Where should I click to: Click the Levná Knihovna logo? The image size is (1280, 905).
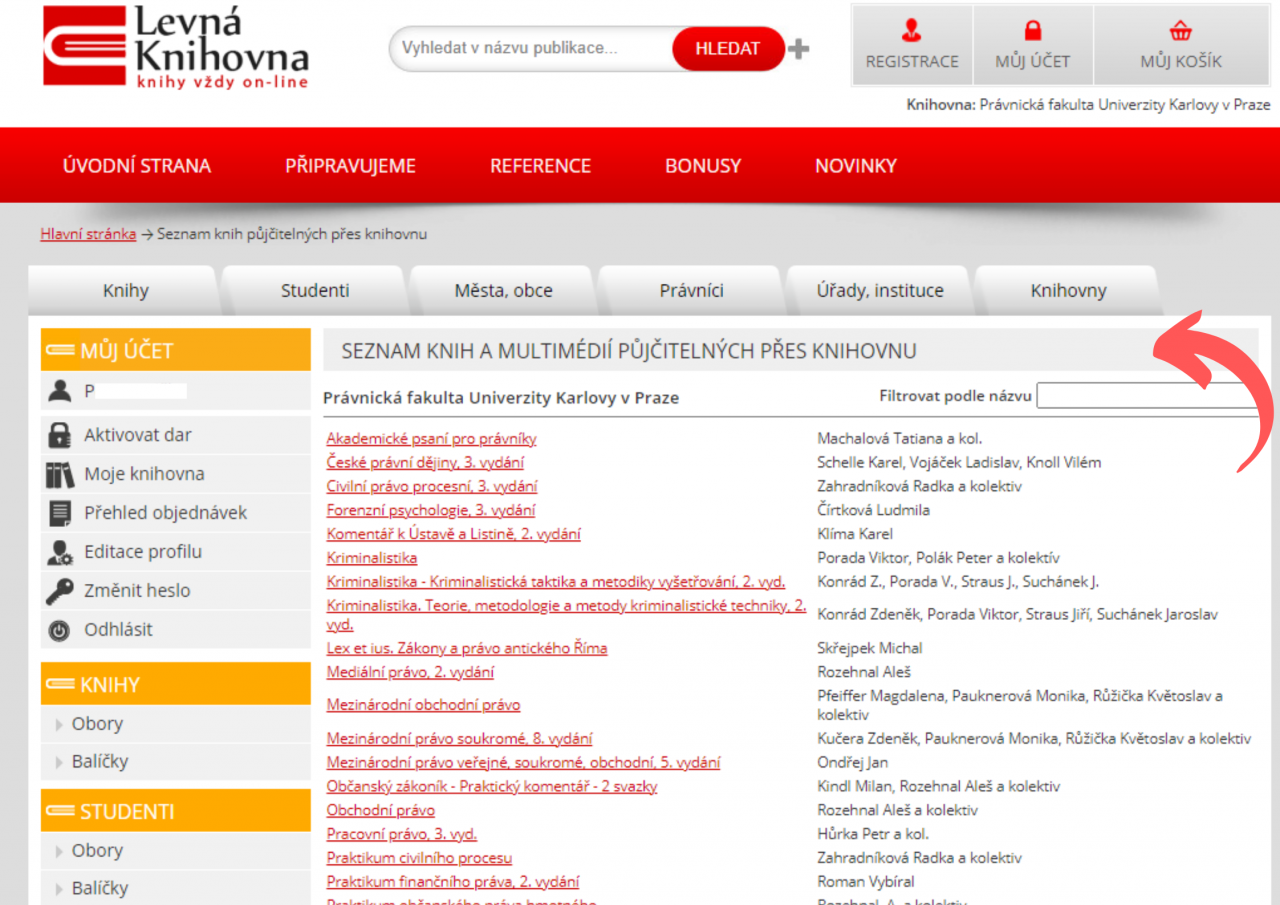(x=176, y=47)
